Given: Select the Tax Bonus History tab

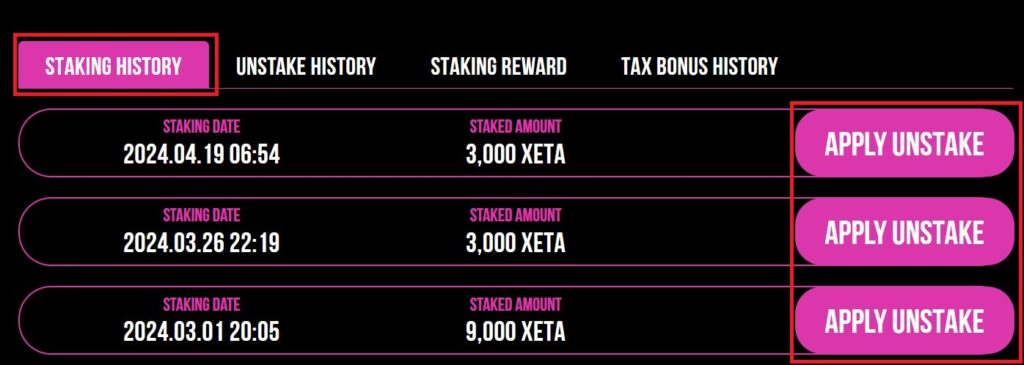Looking at the screenshot, I should coord(699,66).
